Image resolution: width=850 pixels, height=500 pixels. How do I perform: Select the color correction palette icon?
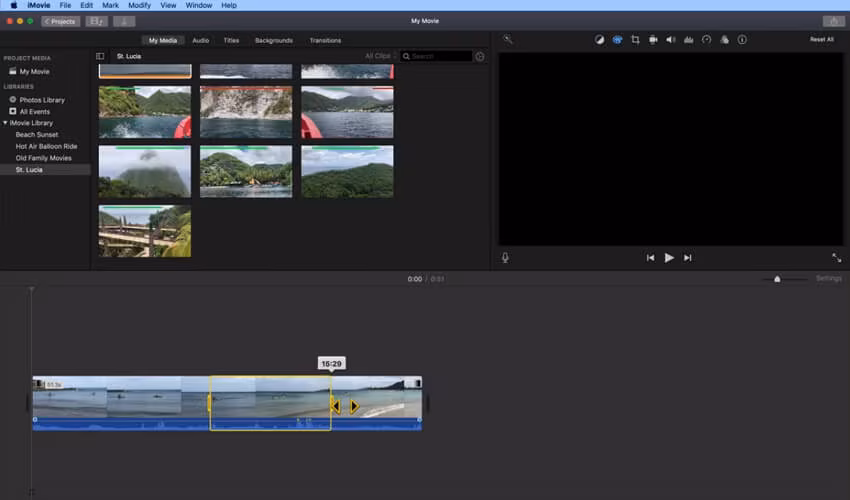pos(617,40)
